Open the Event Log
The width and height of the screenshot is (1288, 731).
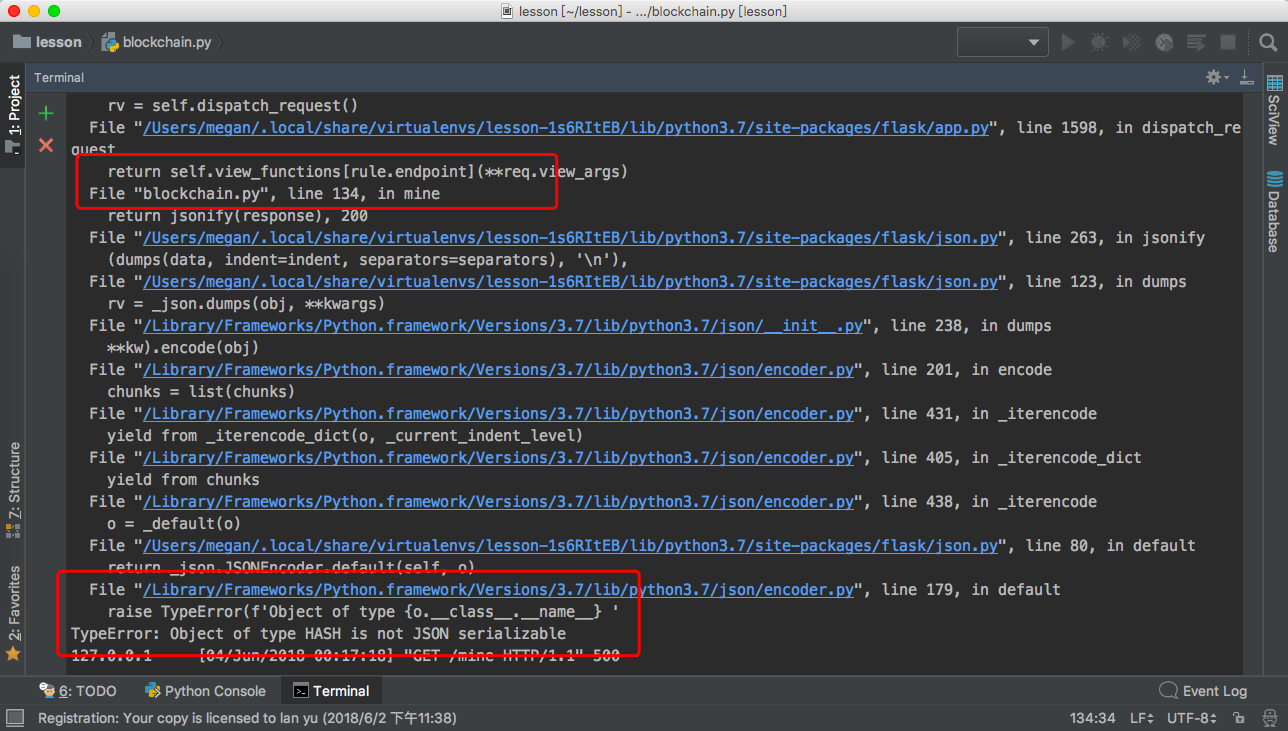[1203, 691]
